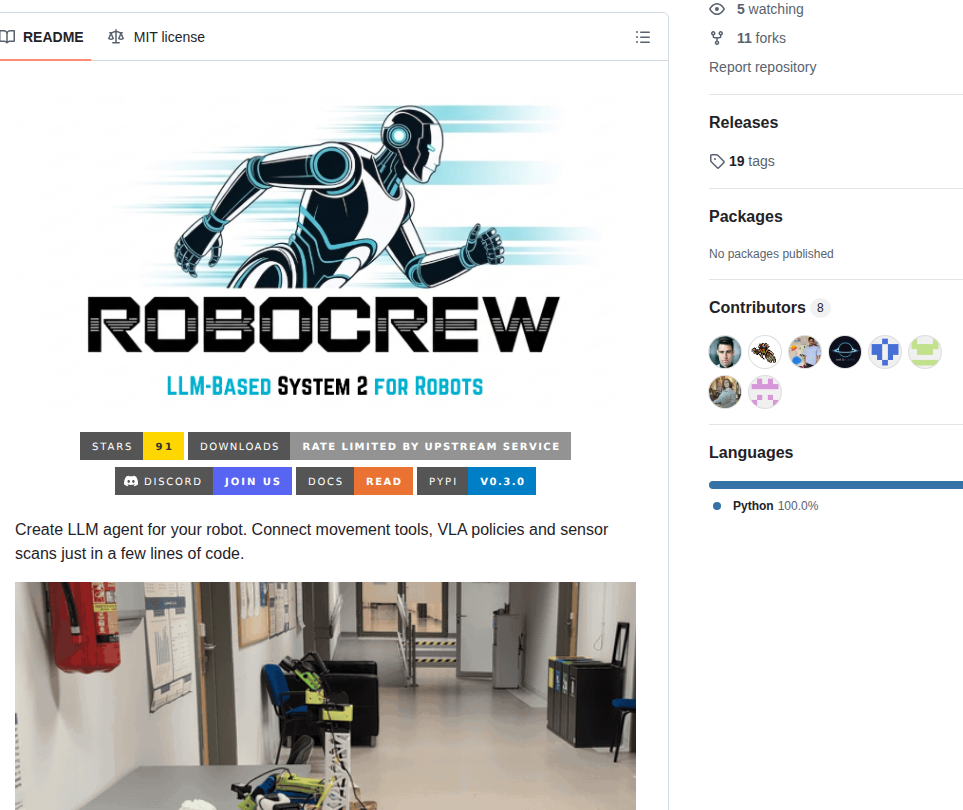963x810 pixels.
Task: Click 'No packages published' text
Action: click(x=771, y=254)
